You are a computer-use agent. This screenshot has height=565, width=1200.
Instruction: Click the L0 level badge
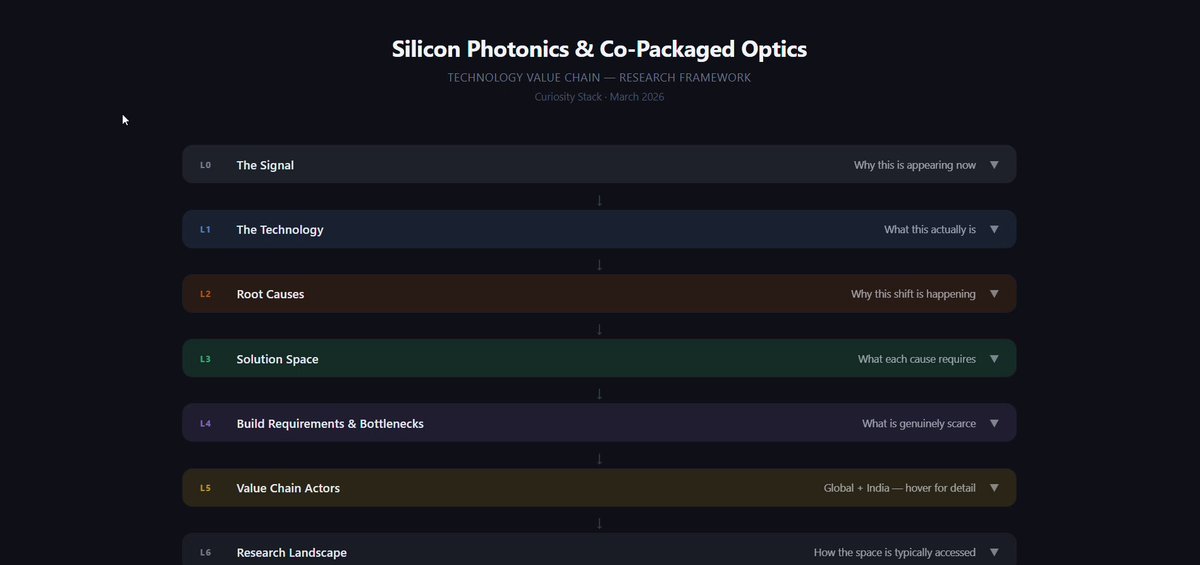pyautogui.click(x=205, y=165)
